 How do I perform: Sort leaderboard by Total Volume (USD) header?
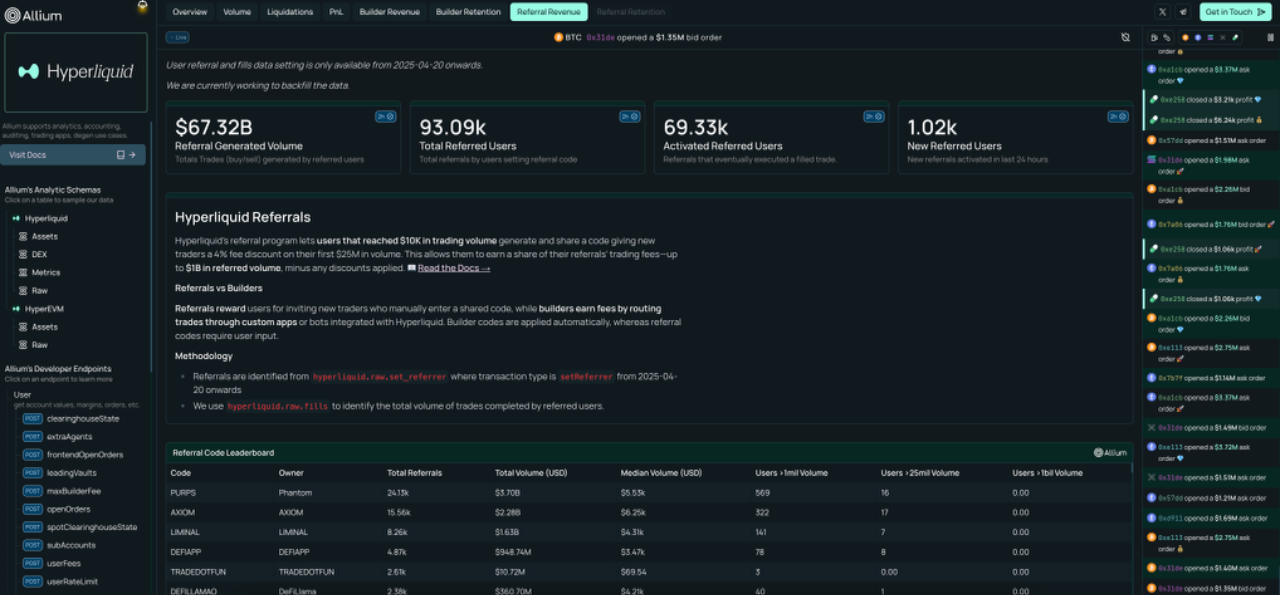(x=531, y=473)
